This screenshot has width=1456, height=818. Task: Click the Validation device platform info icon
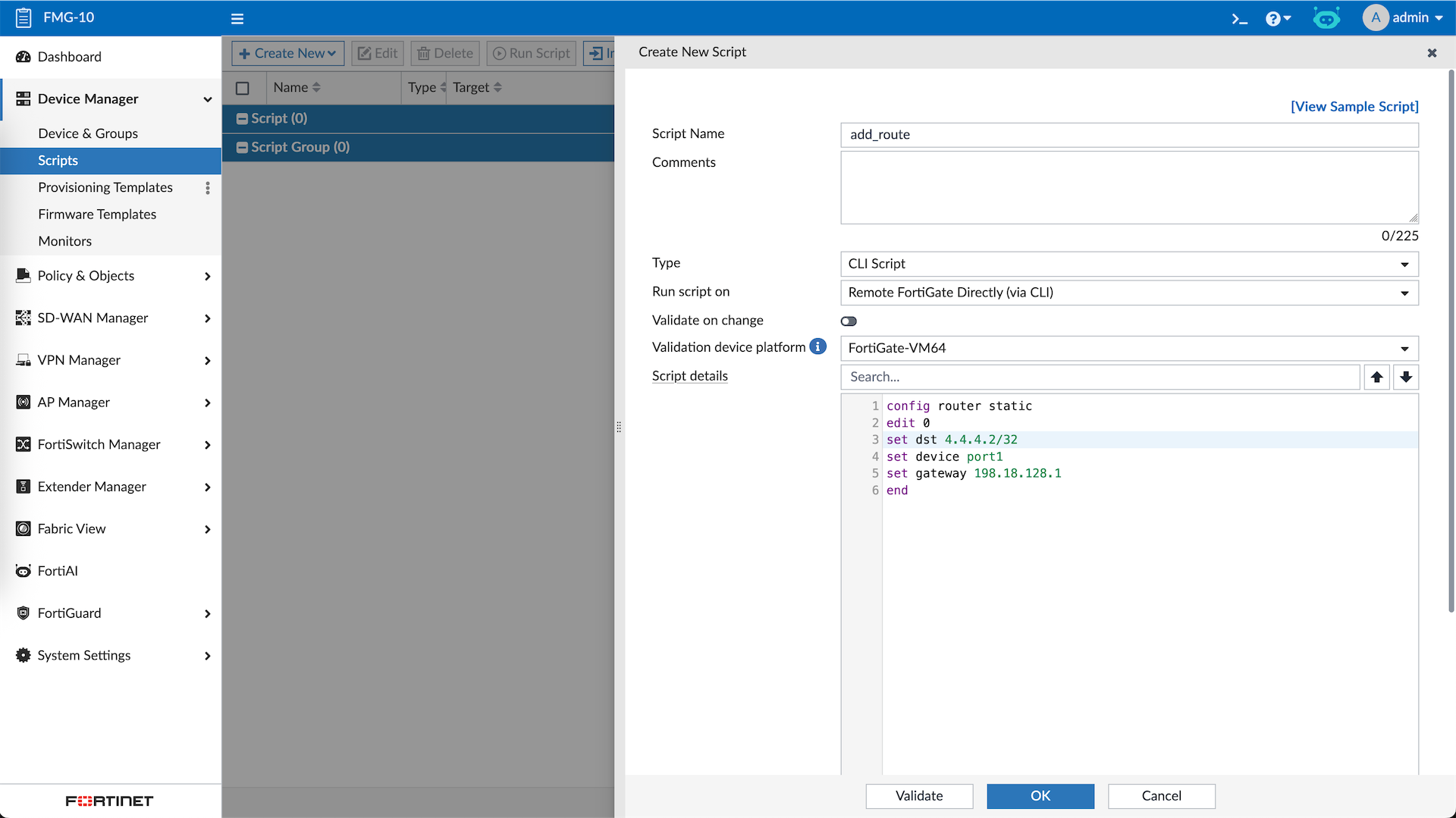click(817, 346)
